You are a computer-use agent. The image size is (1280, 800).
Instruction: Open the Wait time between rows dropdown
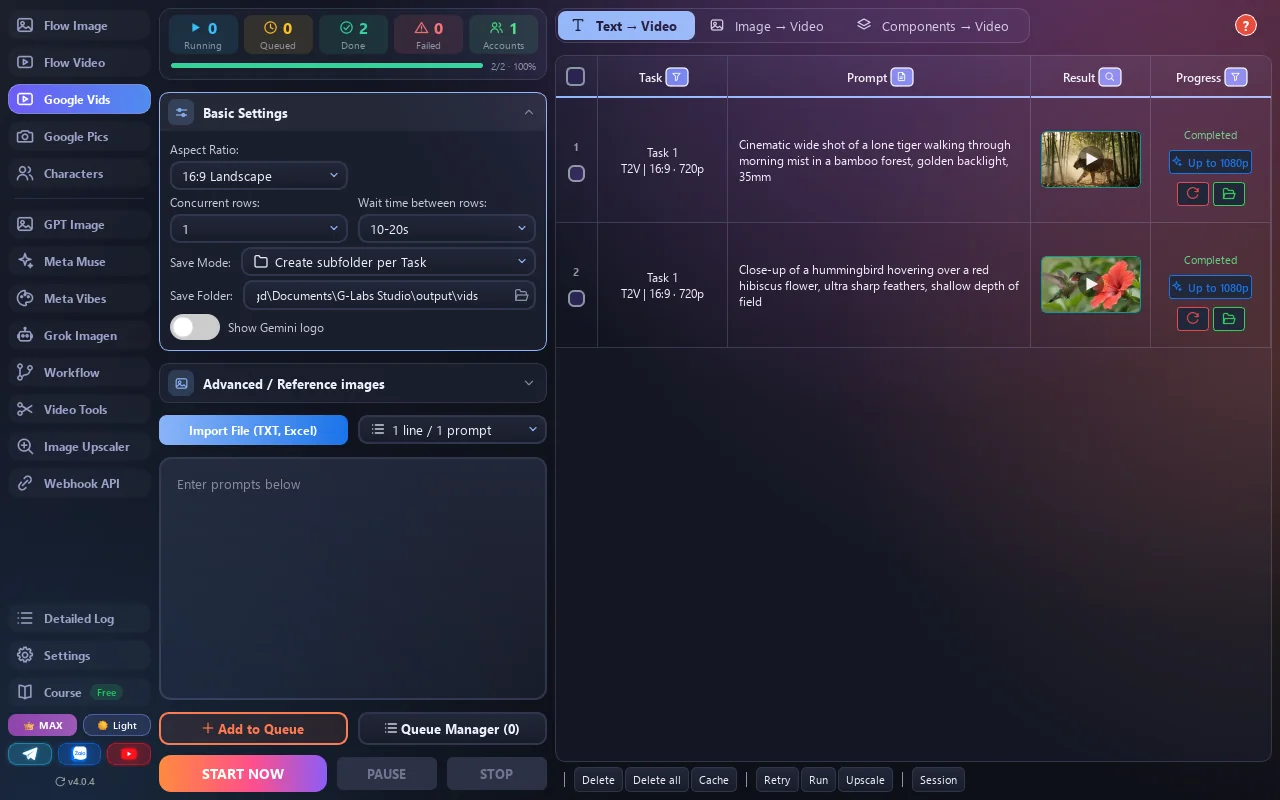[447, 229]
